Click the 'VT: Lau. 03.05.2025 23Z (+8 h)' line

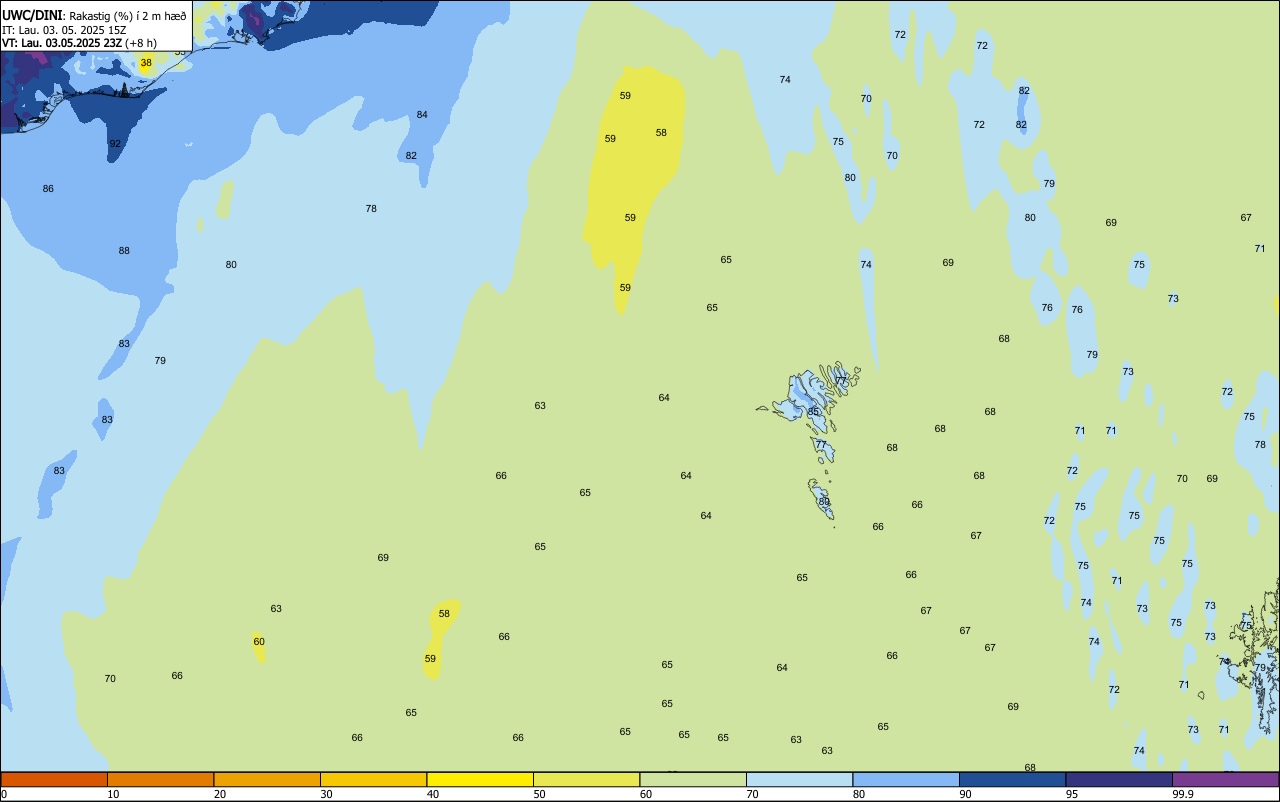pos(79,43)
